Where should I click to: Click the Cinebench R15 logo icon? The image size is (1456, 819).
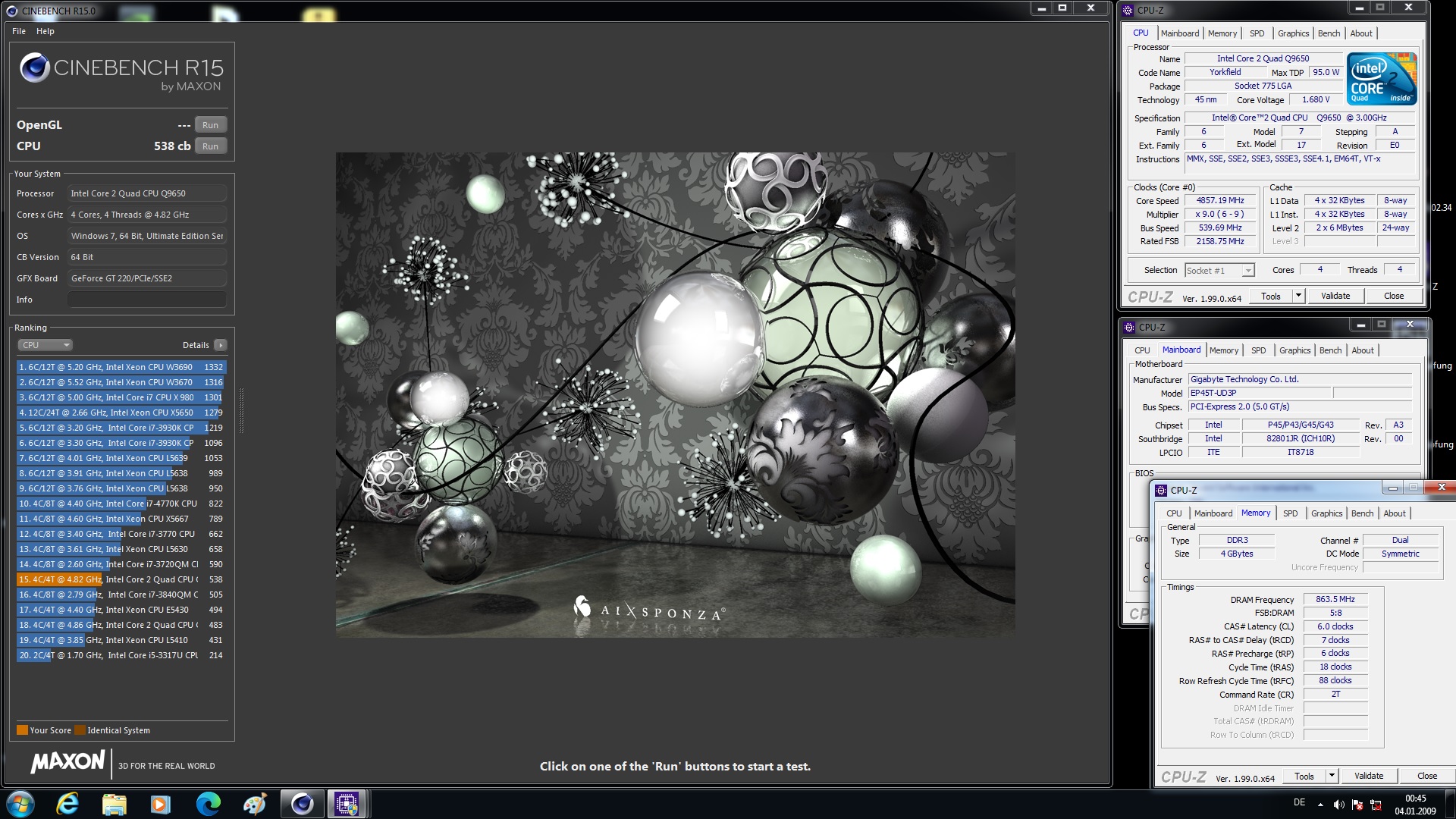35,67
